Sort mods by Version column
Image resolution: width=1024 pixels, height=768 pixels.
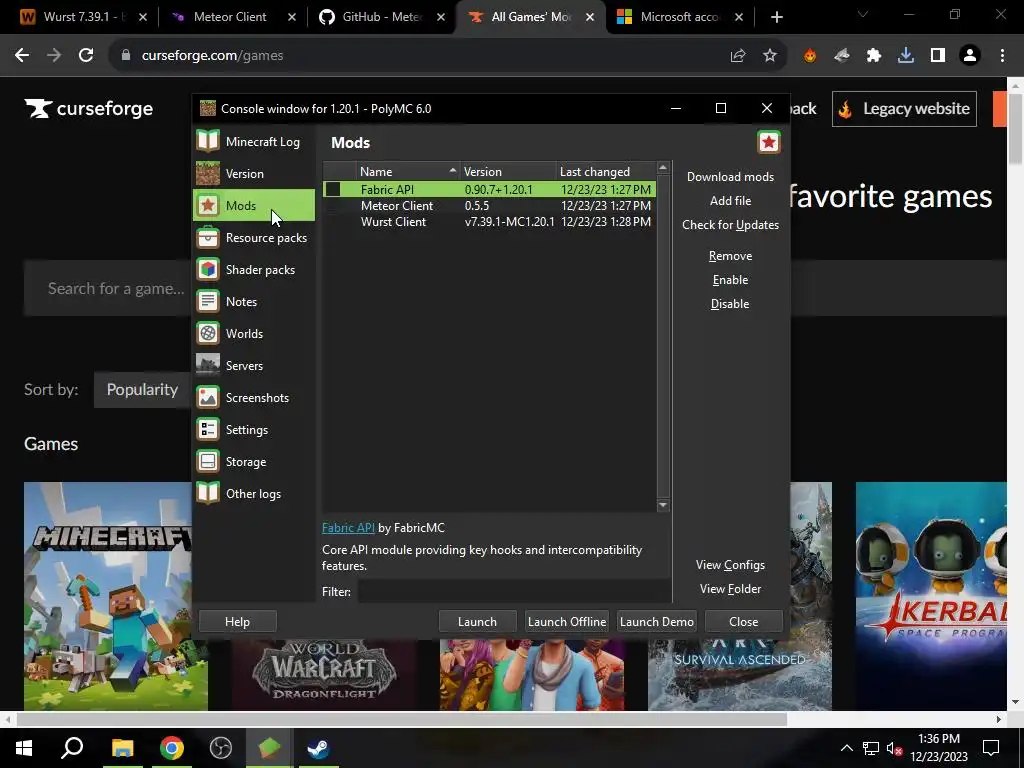508,172
